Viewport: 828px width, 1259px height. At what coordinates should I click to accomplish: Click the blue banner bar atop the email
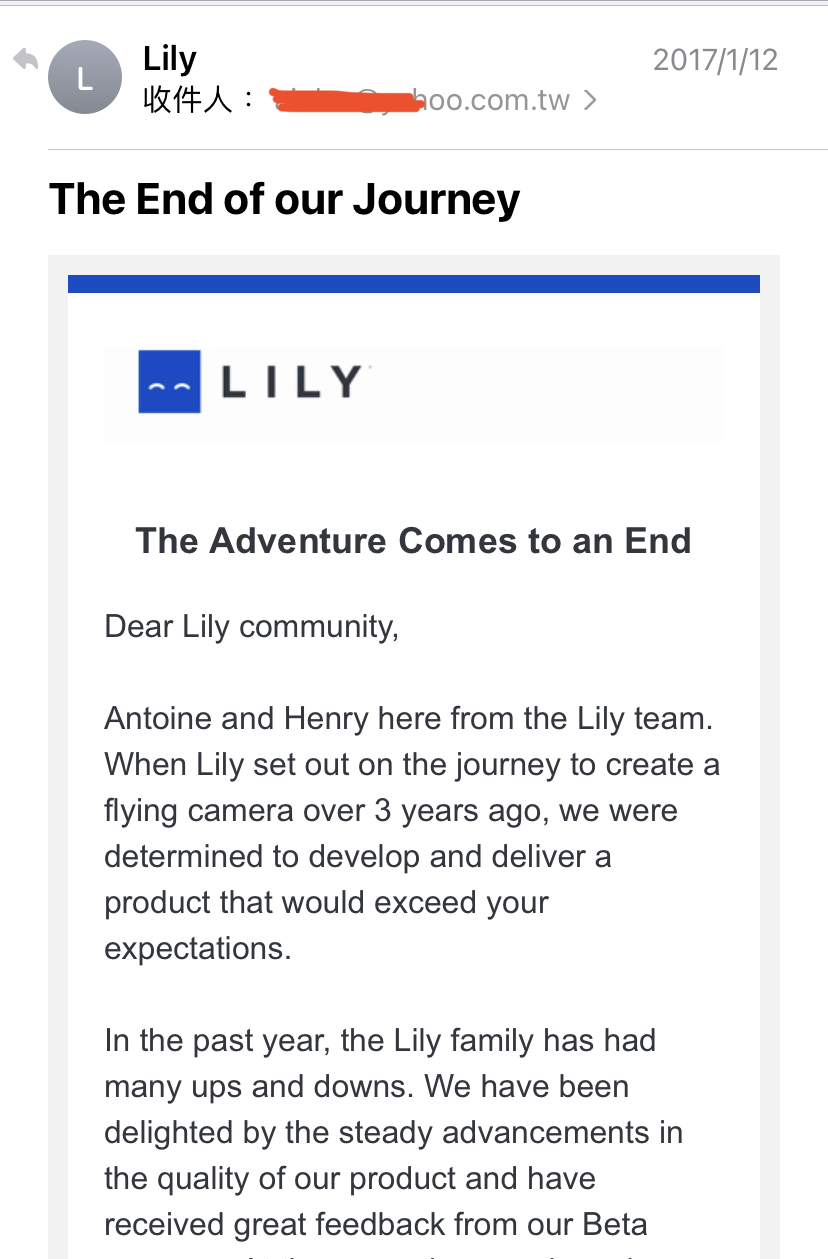[414, 284]
